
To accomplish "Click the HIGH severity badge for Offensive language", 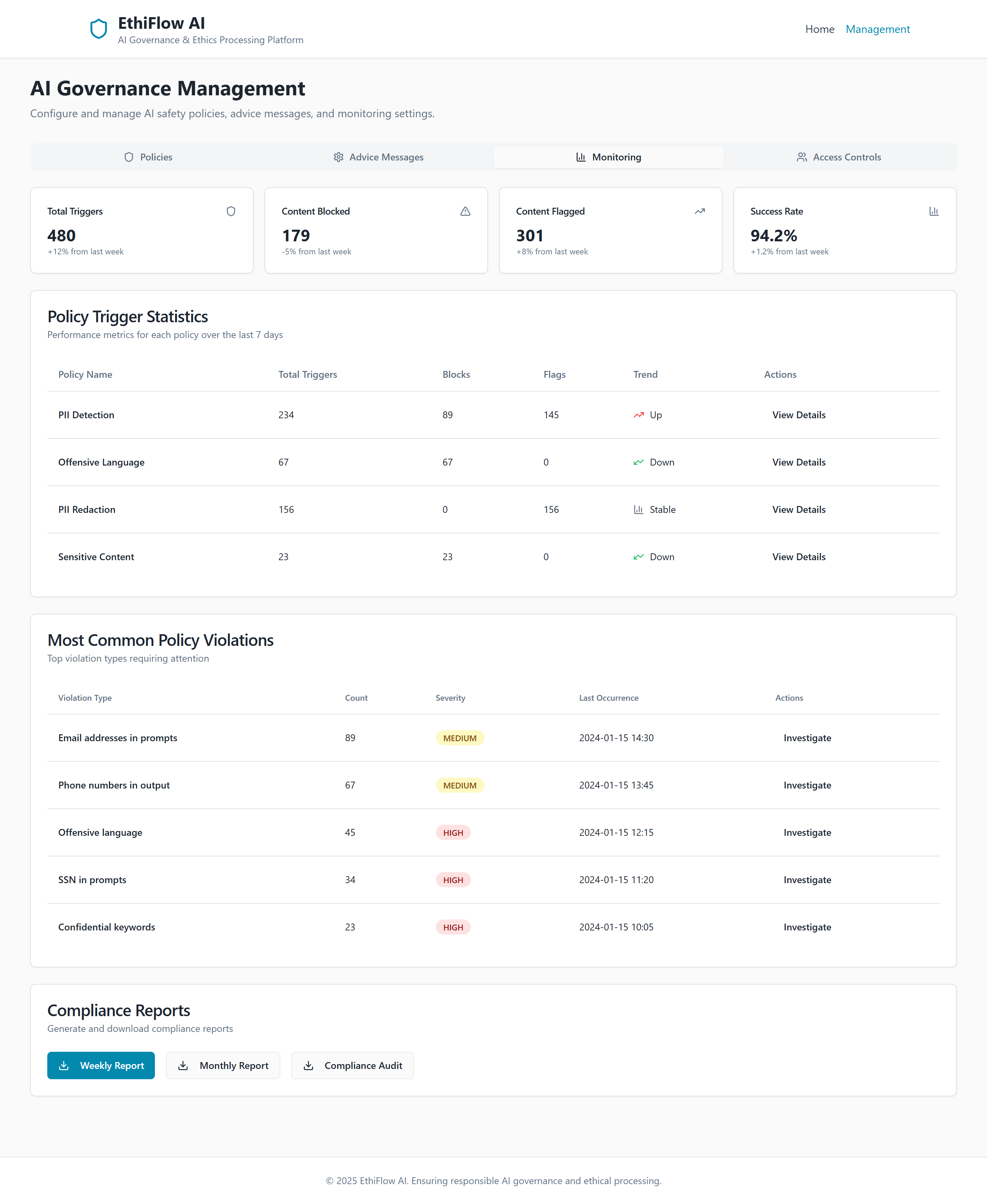I will (453, 832).
